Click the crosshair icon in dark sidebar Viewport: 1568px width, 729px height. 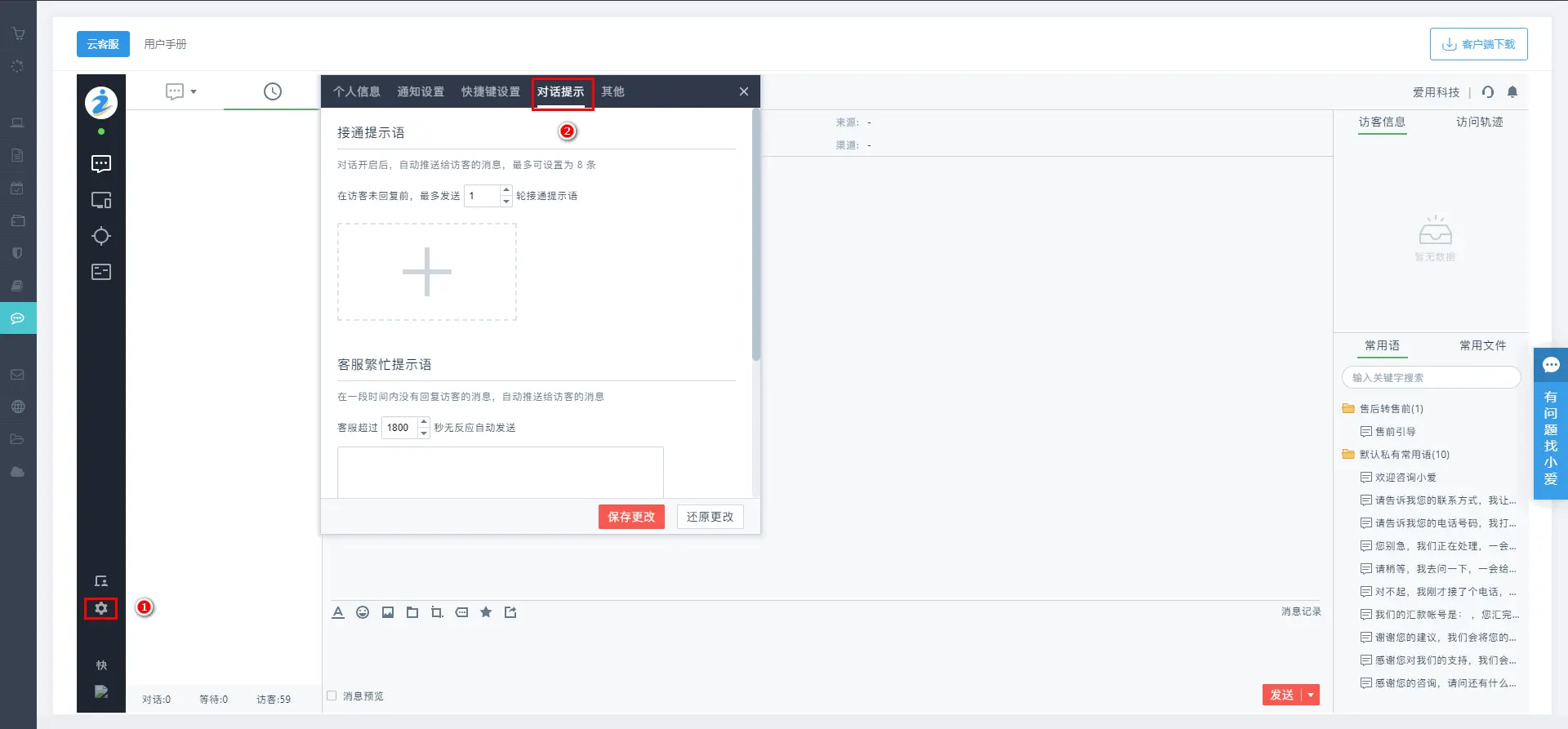click(101, 236)
